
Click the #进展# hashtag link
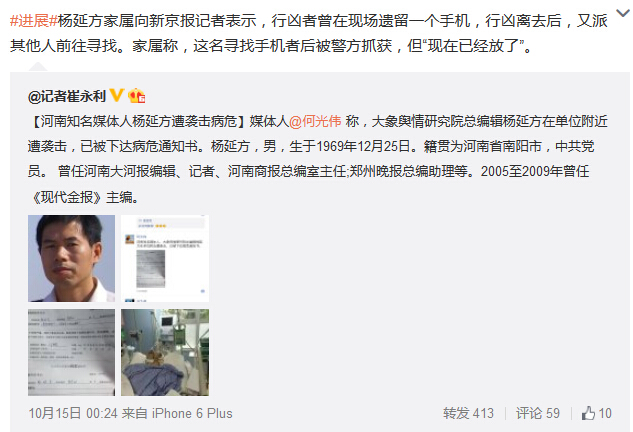point(34,21)
